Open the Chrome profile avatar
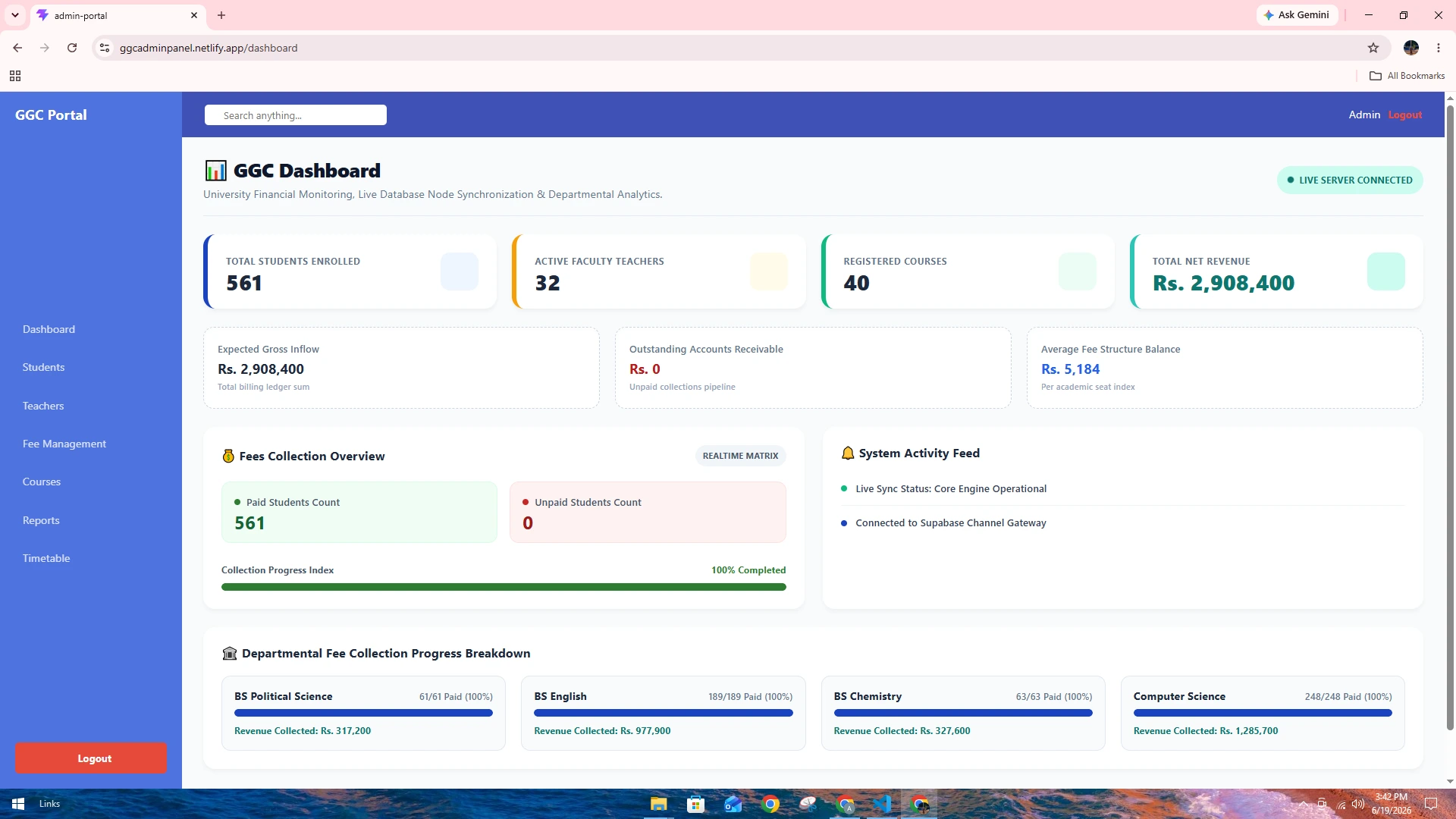This screenshot has width=1456, height=819. (x=1411, y=48)
